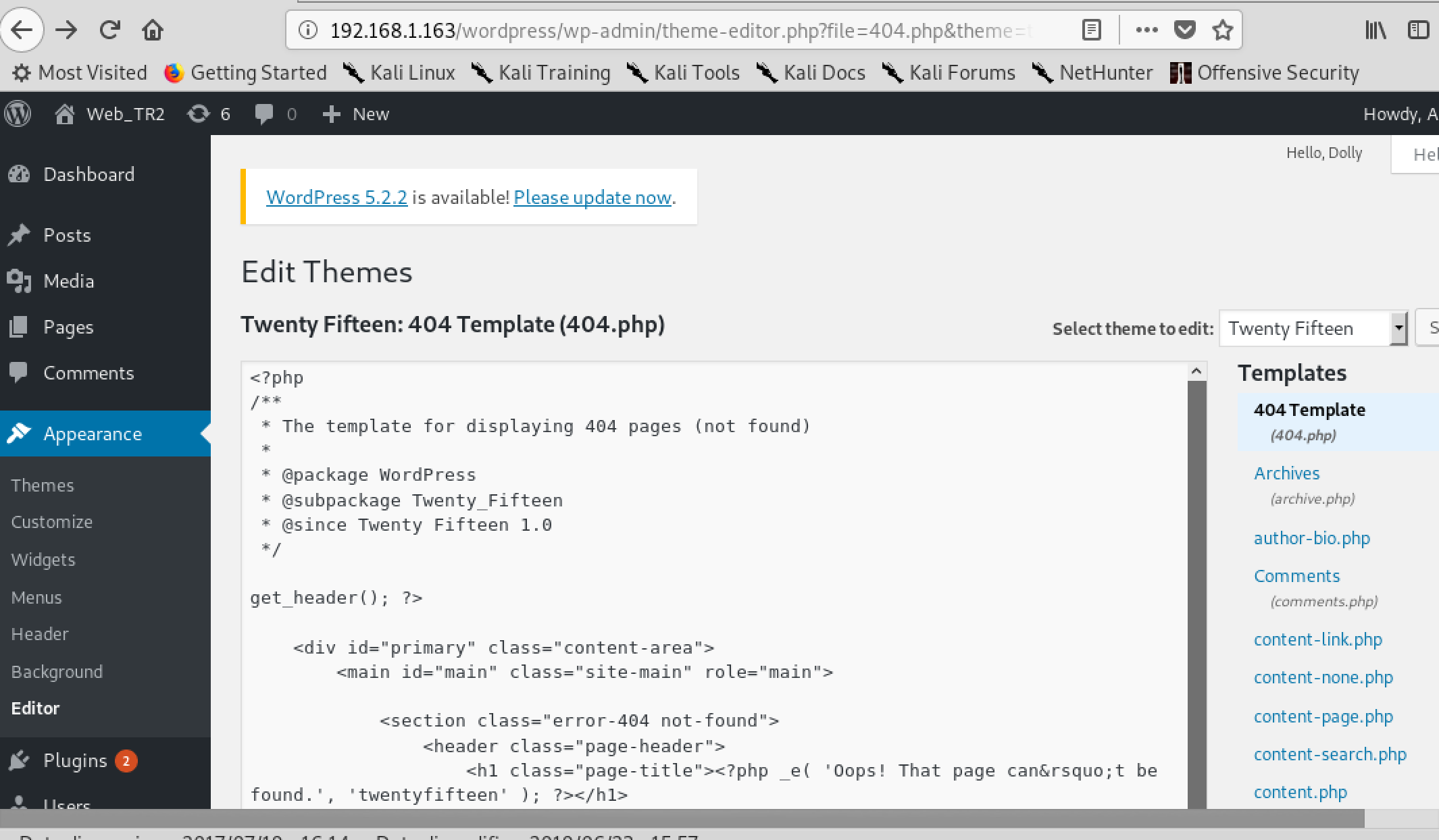Click the page horizontal scrollbar
Image resolution: width=1439 pixels, height=840 pixels.
(x=682, y=818)
